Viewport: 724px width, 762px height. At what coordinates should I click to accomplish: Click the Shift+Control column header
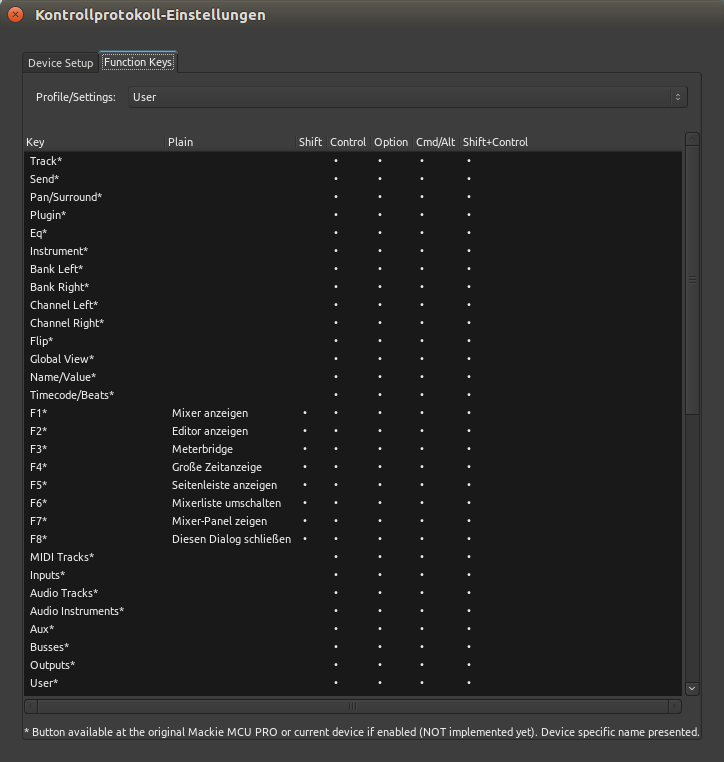[x=495, y=142]
